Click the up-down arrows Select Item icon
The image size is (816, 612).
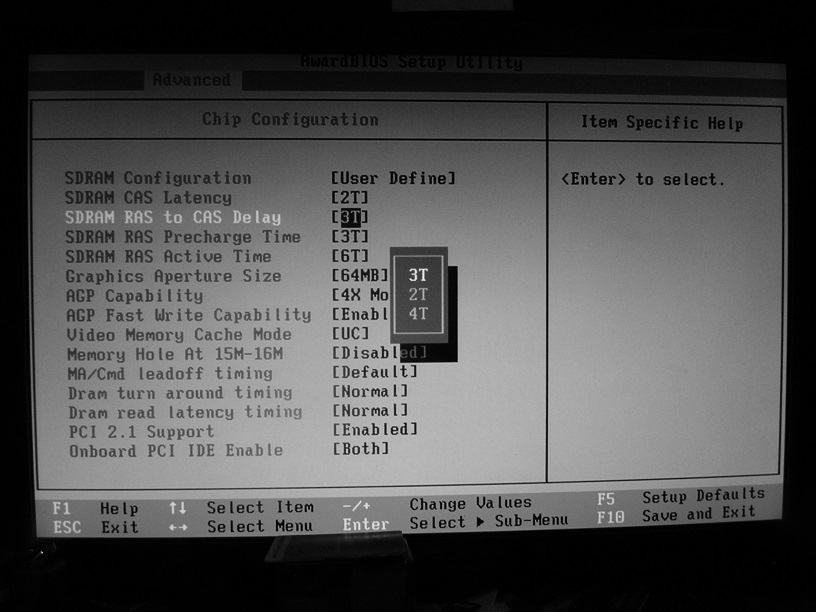(x=177, y=508)
